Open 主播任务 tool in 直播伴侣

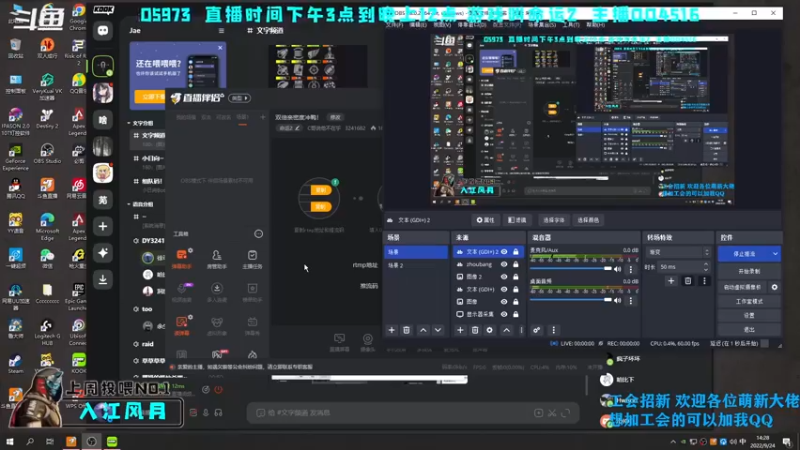pos(252,259)
